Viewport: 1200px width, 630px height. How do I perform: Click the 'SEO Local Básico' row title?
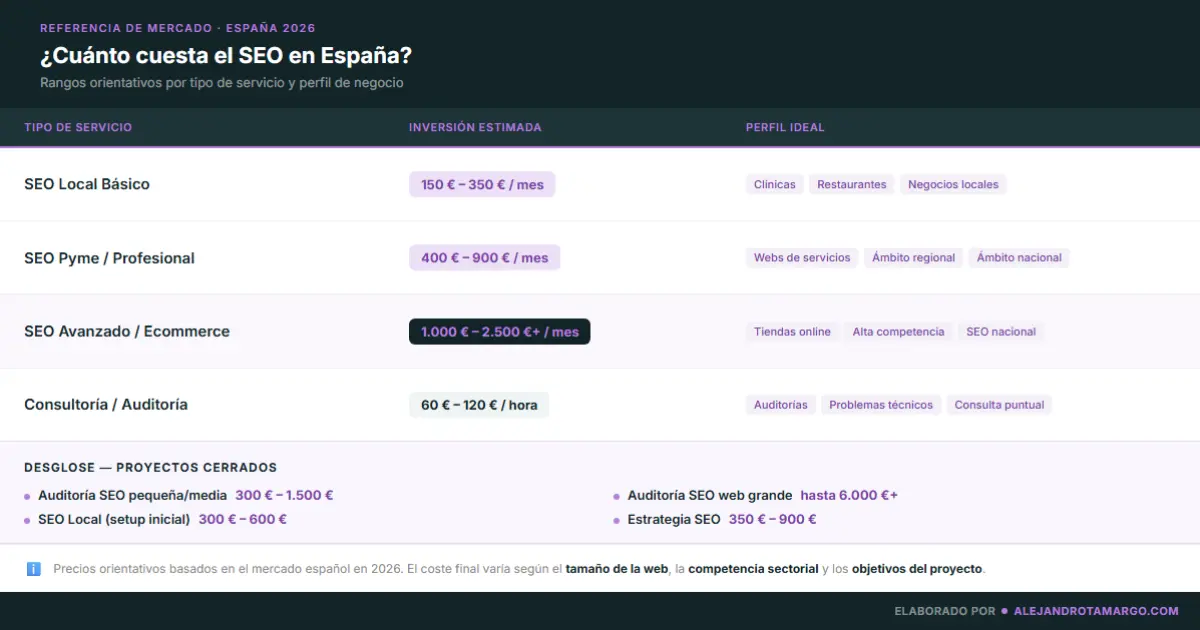[x=87, y=184]
